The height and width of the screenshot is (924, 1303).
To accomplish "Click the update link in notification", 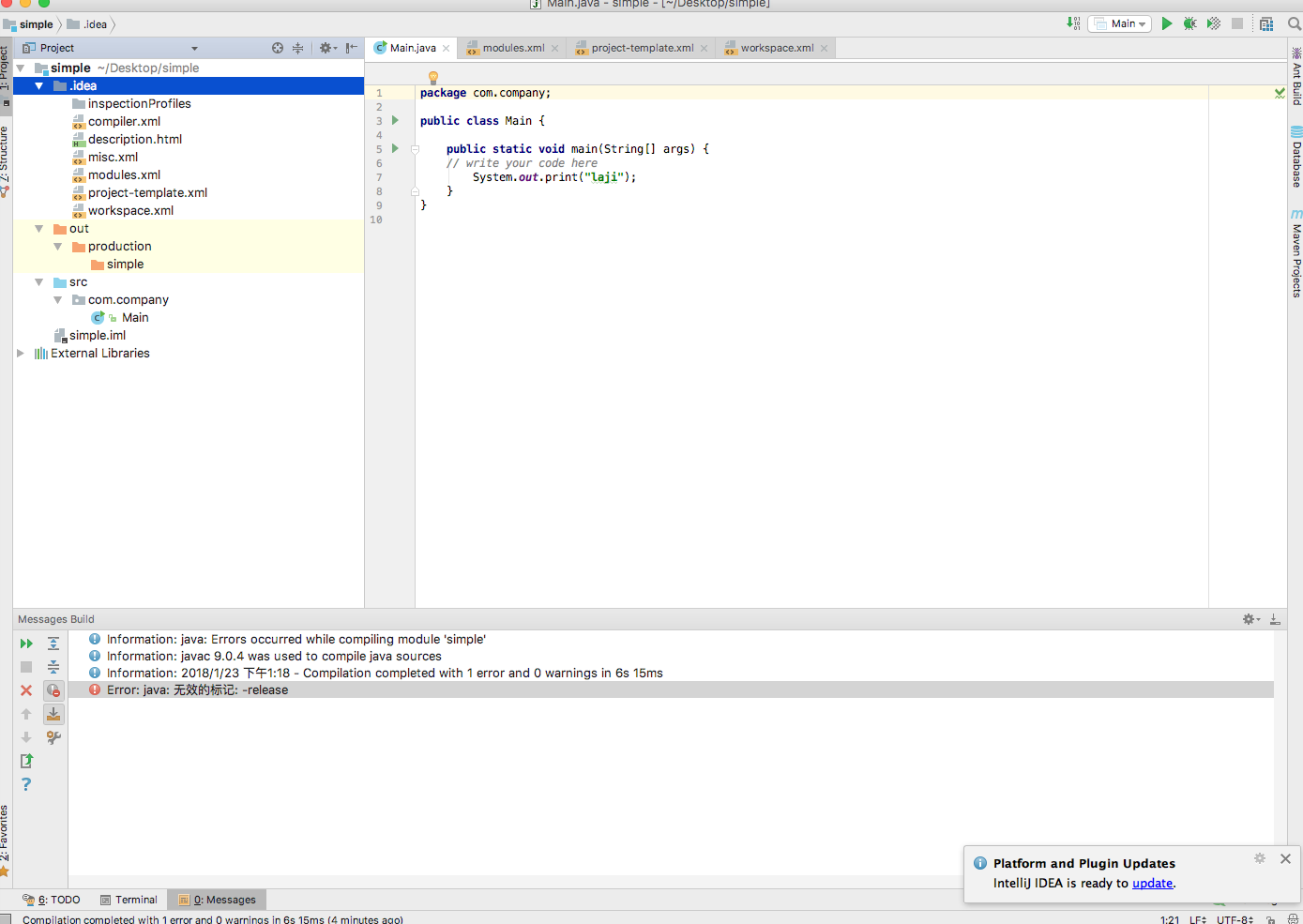I will [1153, 884].
